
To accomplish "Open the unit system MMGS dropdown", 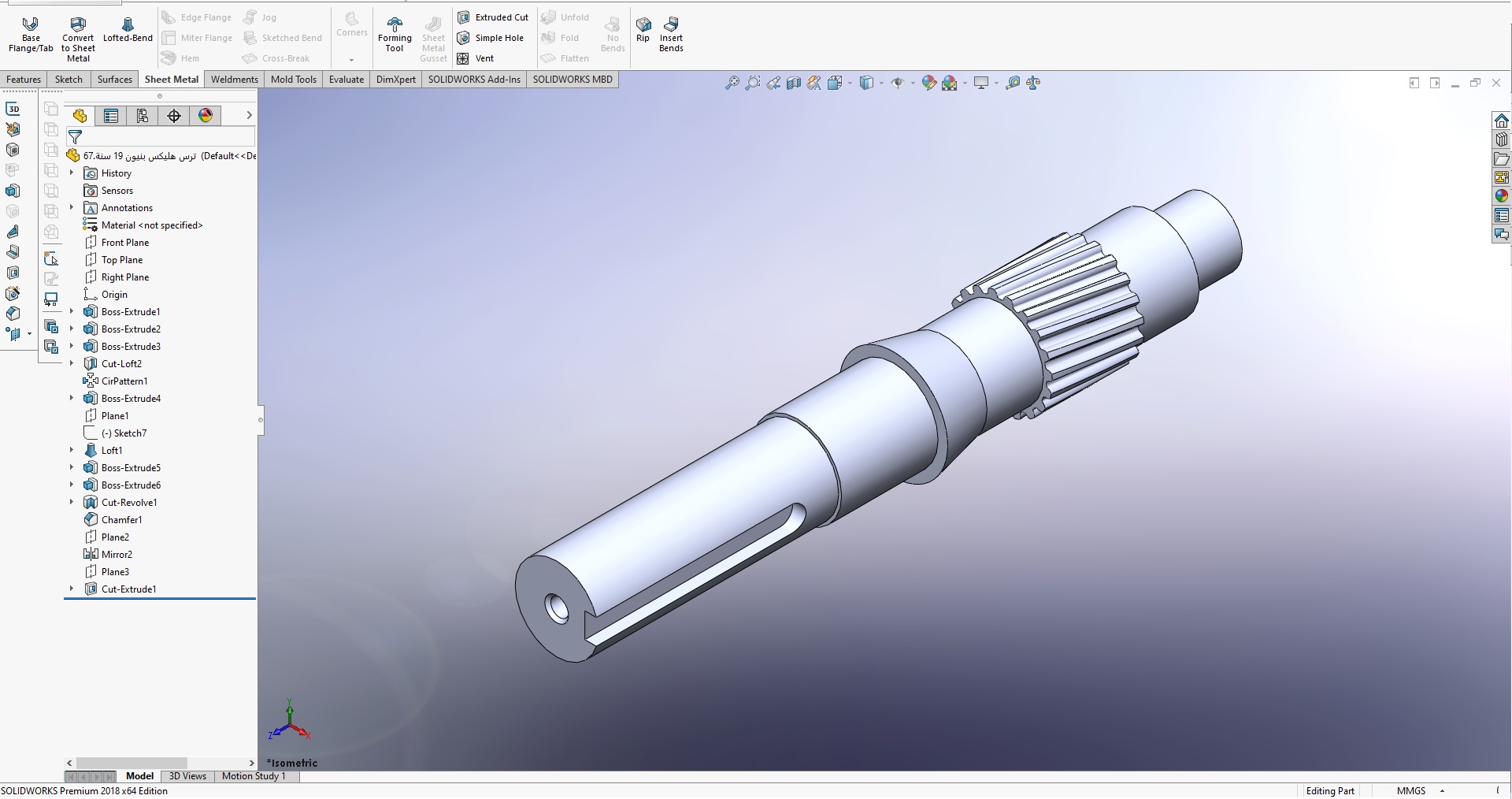I will pos(1442,790).
